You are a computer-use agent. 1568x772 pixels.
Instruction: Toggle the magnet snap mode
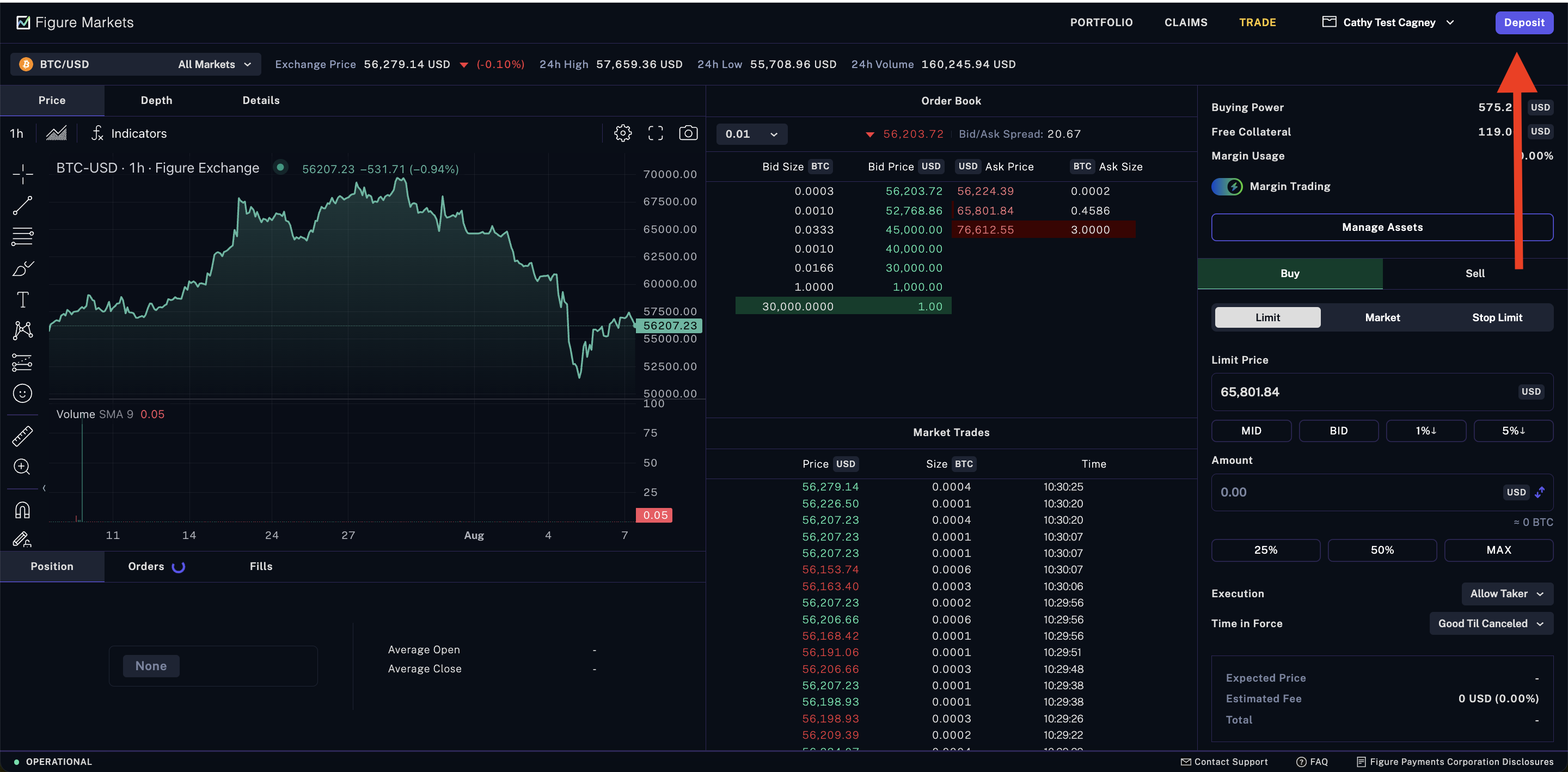point(22,510)
